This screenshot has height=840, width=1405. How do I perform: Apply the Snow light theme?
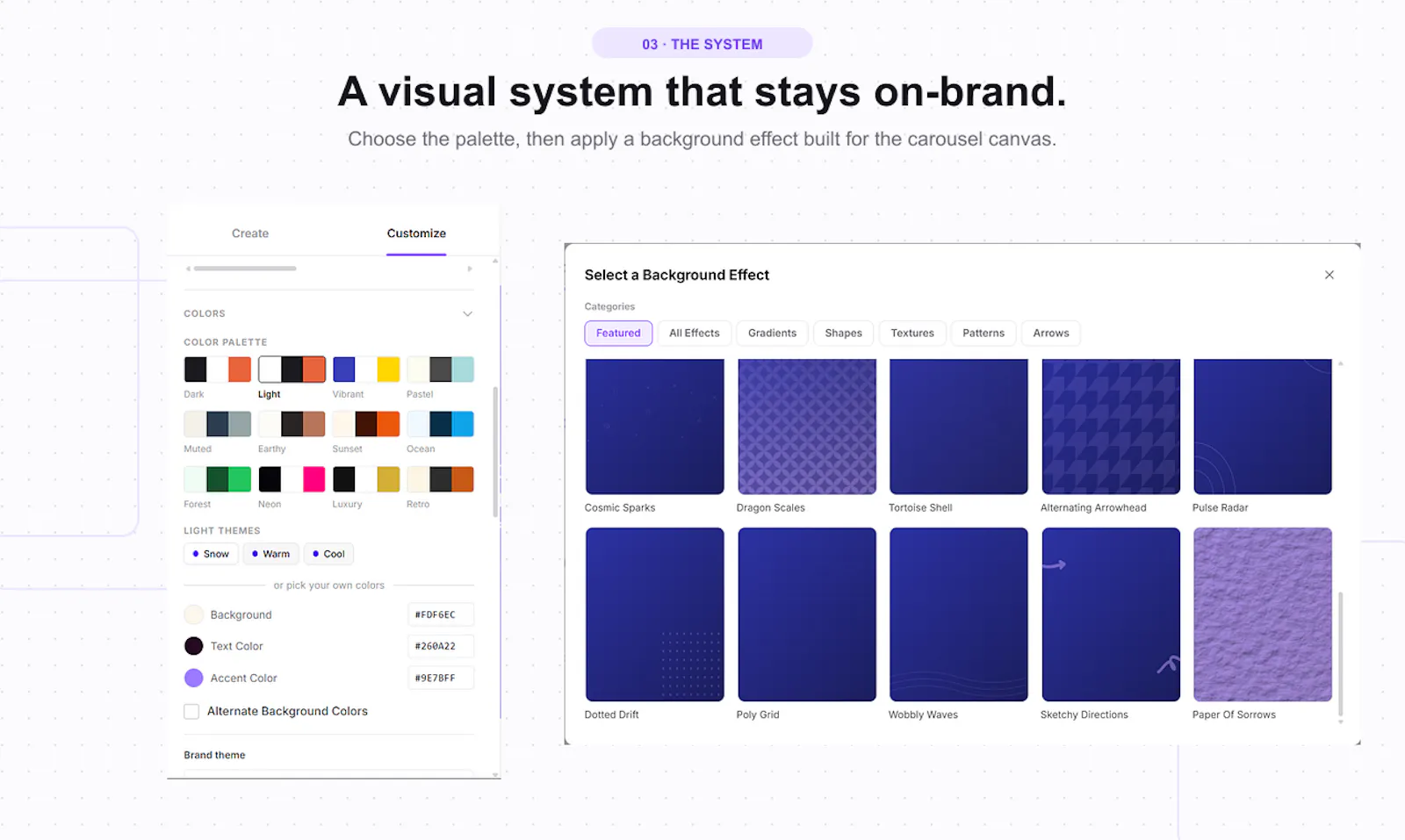[x=211, y=554]
